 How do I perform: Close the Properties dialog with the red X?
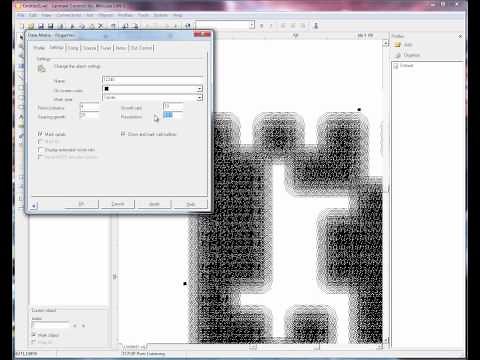click(x=202, y=34)
